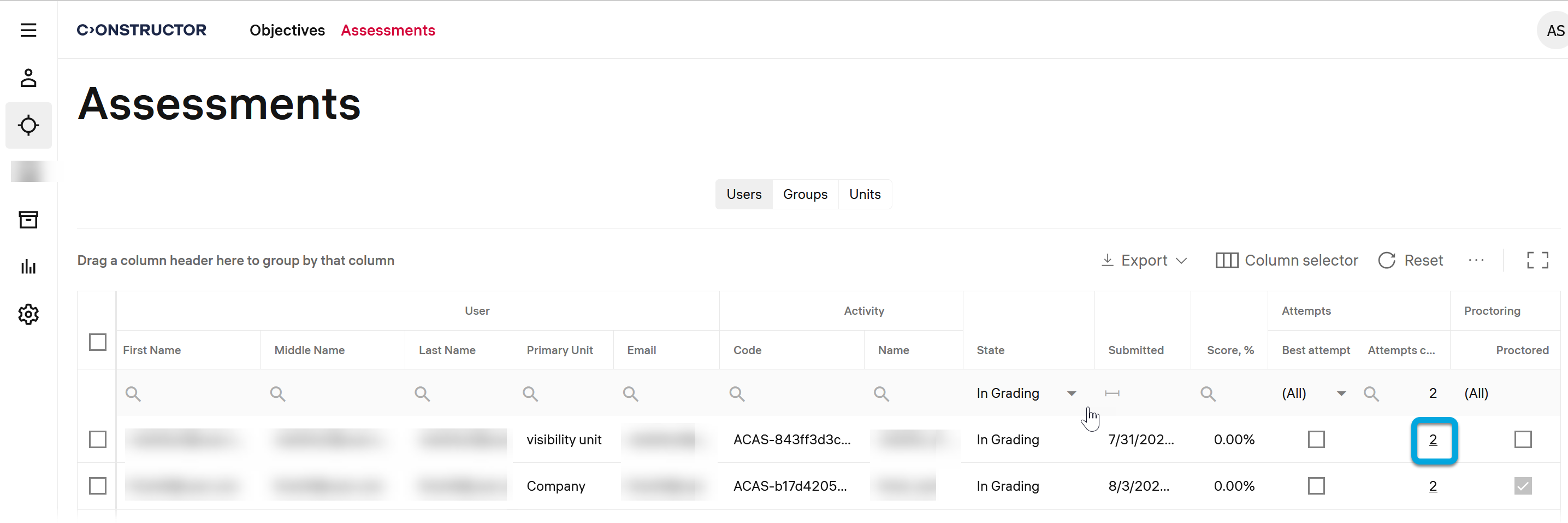This screenshot has height=523, width=1568.
Task: Select the visibility unit row checkbox
Action: 97,439
